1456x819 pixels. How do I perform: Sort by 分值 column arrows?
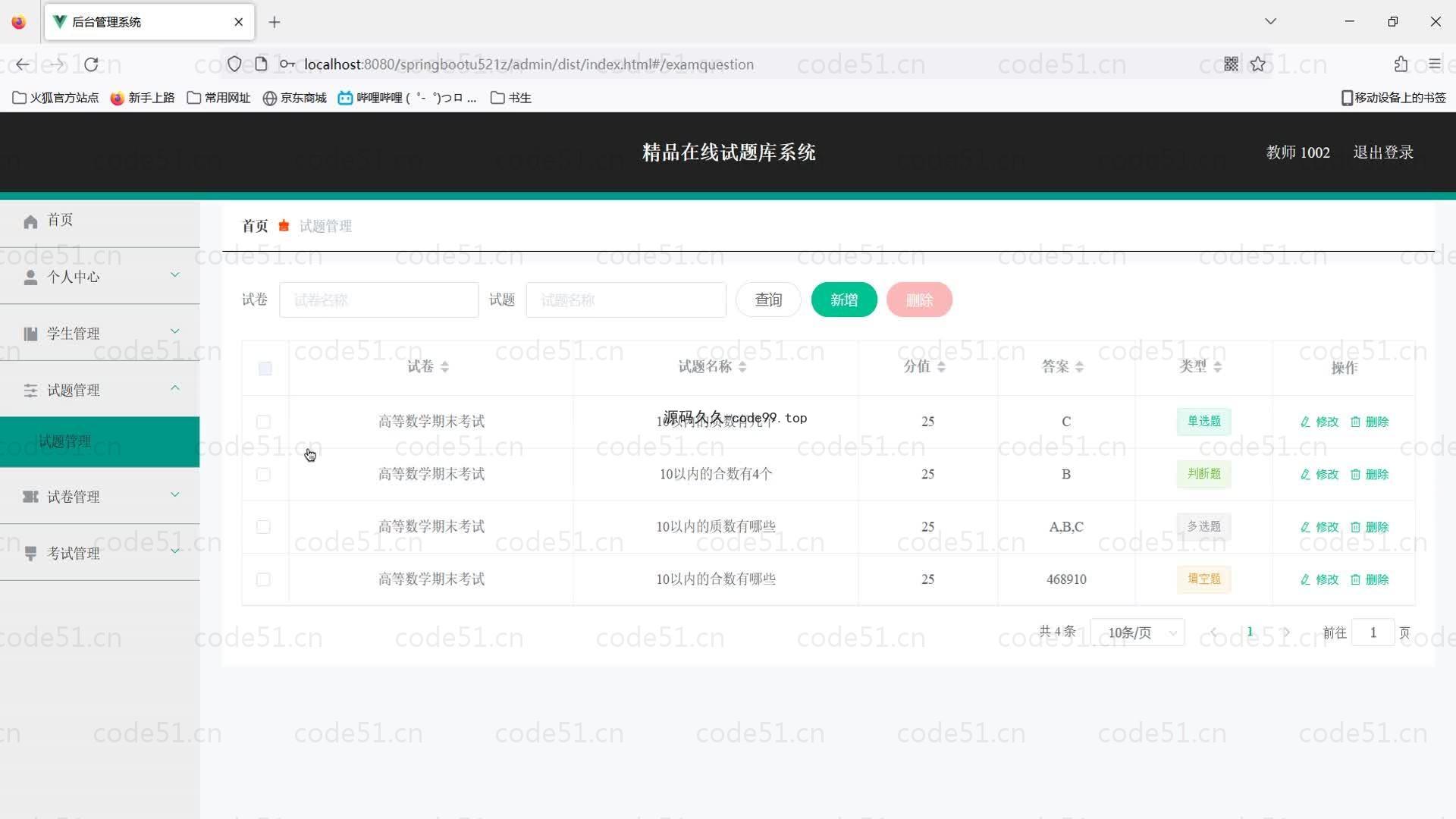[x=941, y=367]
